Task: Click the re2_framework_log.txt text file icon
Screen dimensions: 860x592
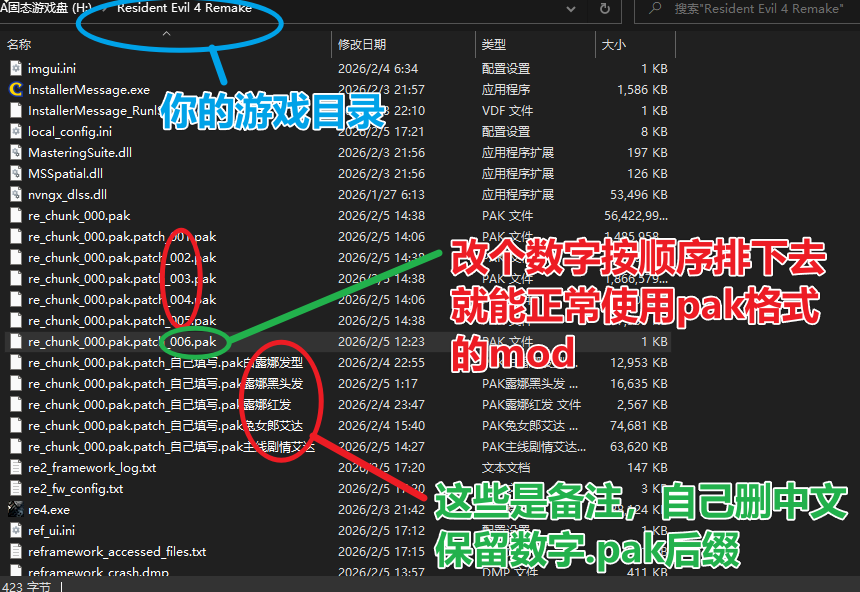Action: coord(15,468)
